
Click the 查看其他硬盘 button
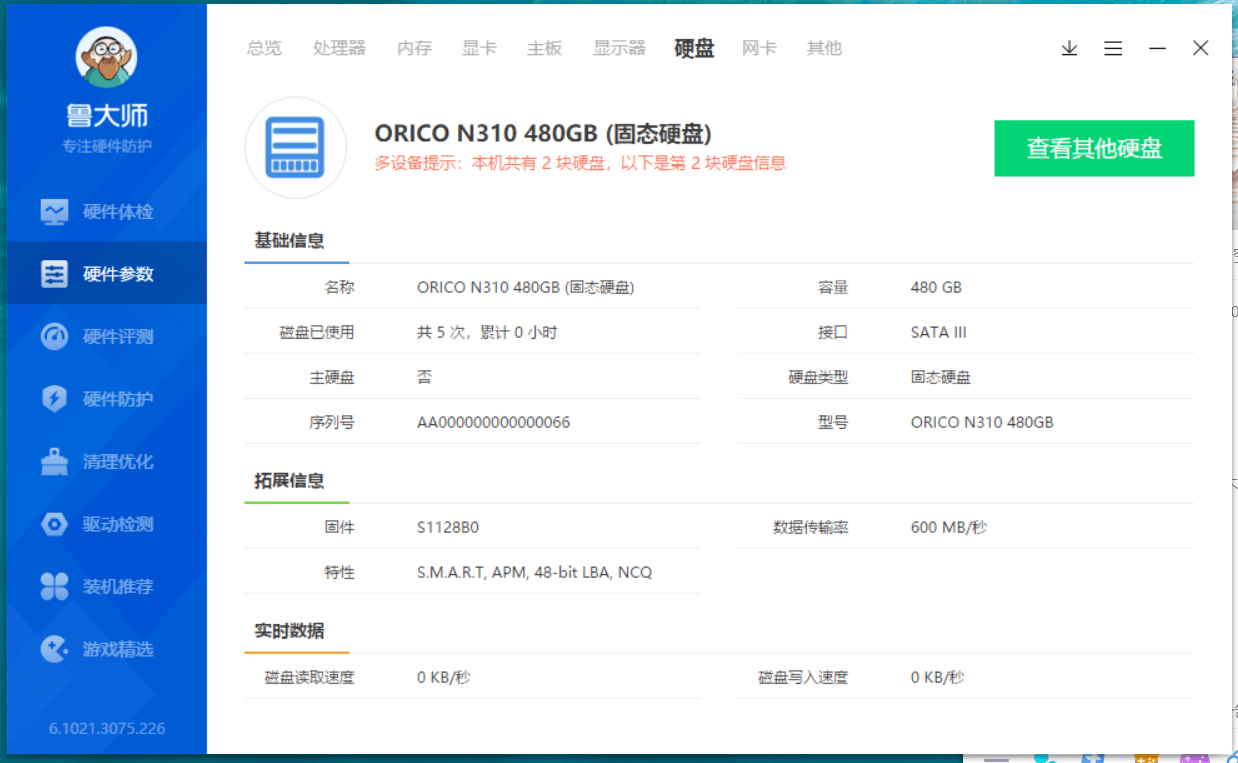tap(1094, 148)
